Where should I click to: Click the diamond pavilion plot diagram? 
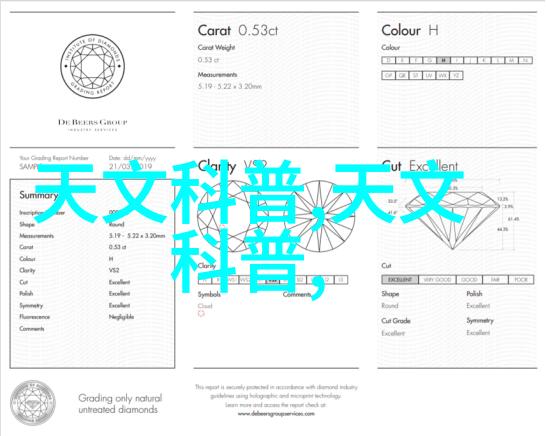pos(319,216)
